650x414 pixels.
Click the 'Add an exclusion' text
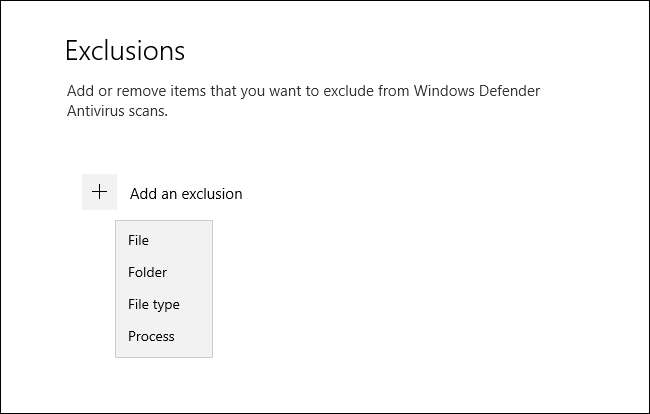point(186,194)
